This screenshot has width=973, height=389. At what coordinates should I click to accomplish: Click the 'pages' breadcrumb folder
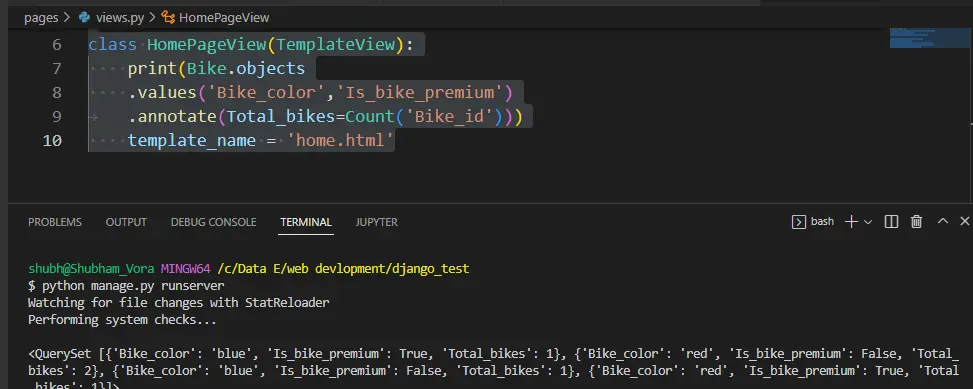pyautogui.click(x=41, y=18)
